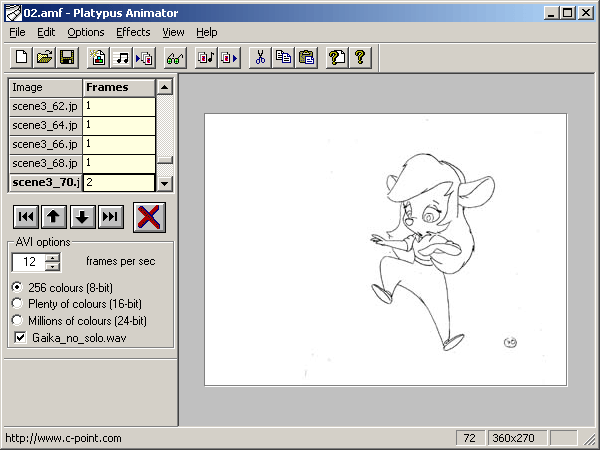Click the Paste clipboard icon
This screenshot has height=450, width=600.
point(306,58)
